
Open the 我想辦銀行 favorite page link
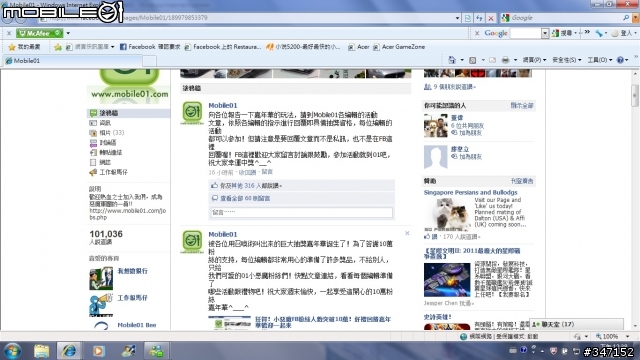pyautogui.click(x=132, y=271)
